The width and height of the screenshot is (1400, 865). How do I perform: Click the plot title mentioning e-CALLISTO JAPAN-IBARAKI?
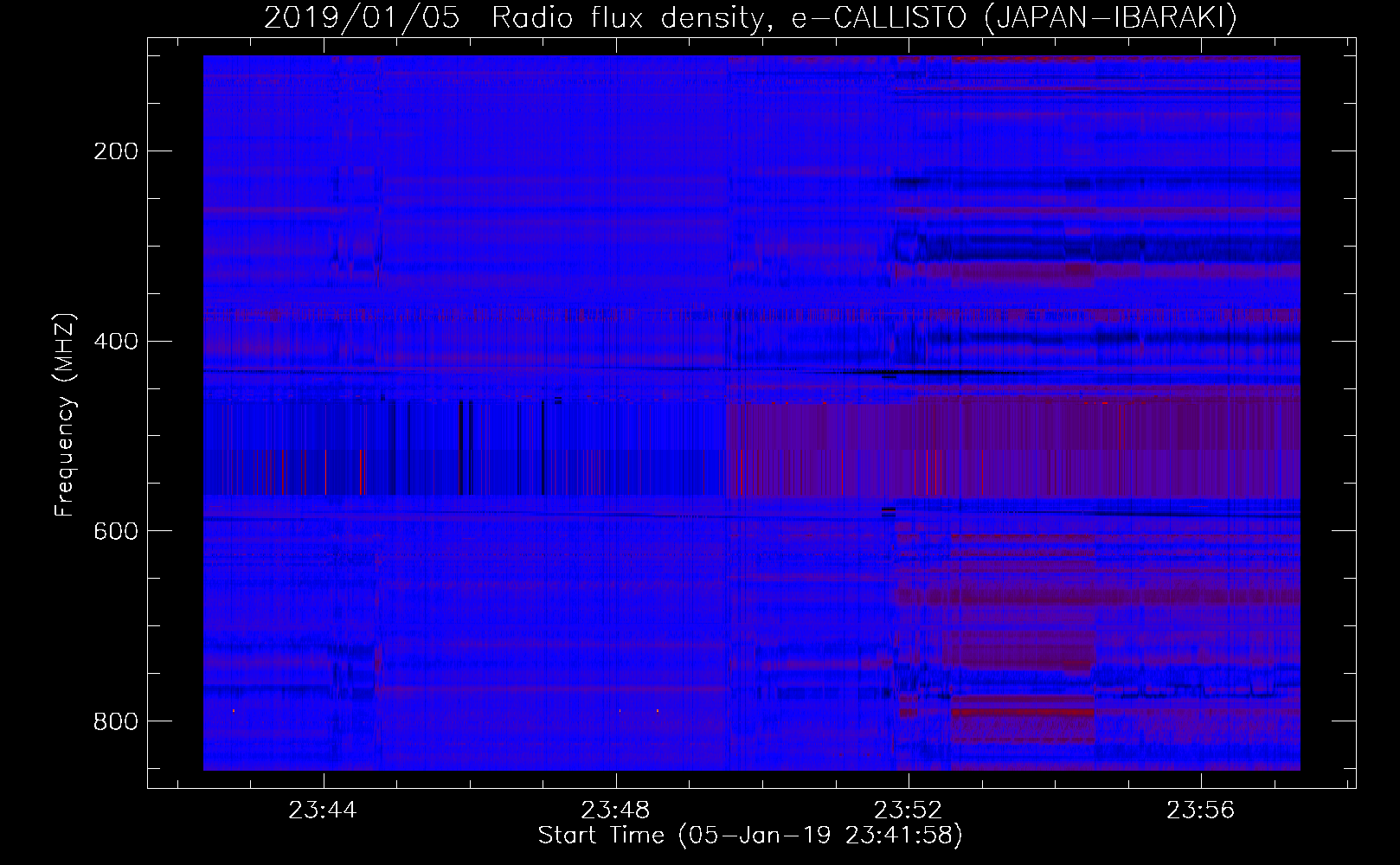pyautogui.click(x=750, y=18)
